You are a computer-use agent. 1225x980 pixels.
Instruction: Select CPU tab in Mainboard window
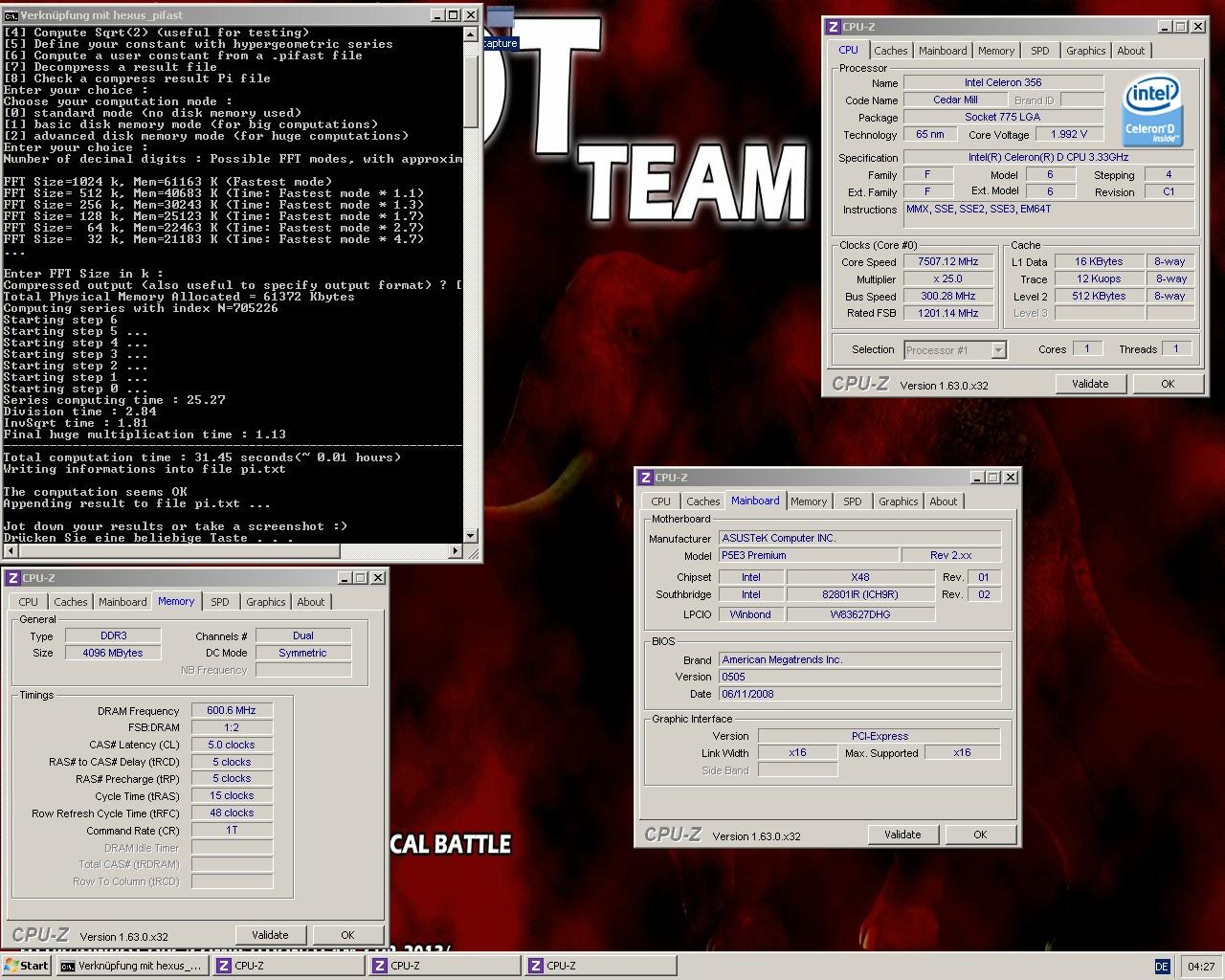tap(661, 501)
